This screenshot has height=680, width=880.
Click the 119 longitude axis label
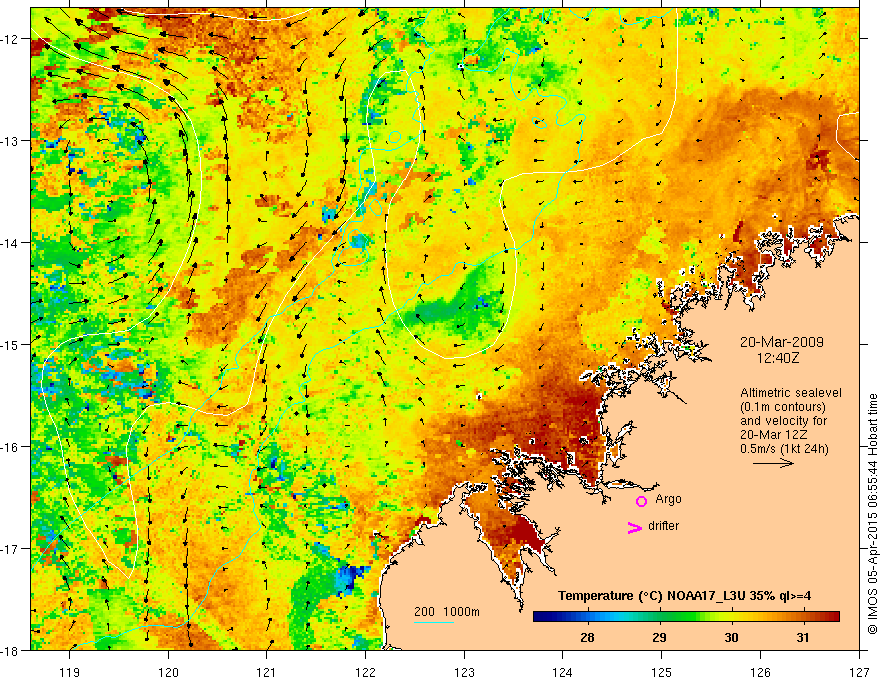pos(70,672)
